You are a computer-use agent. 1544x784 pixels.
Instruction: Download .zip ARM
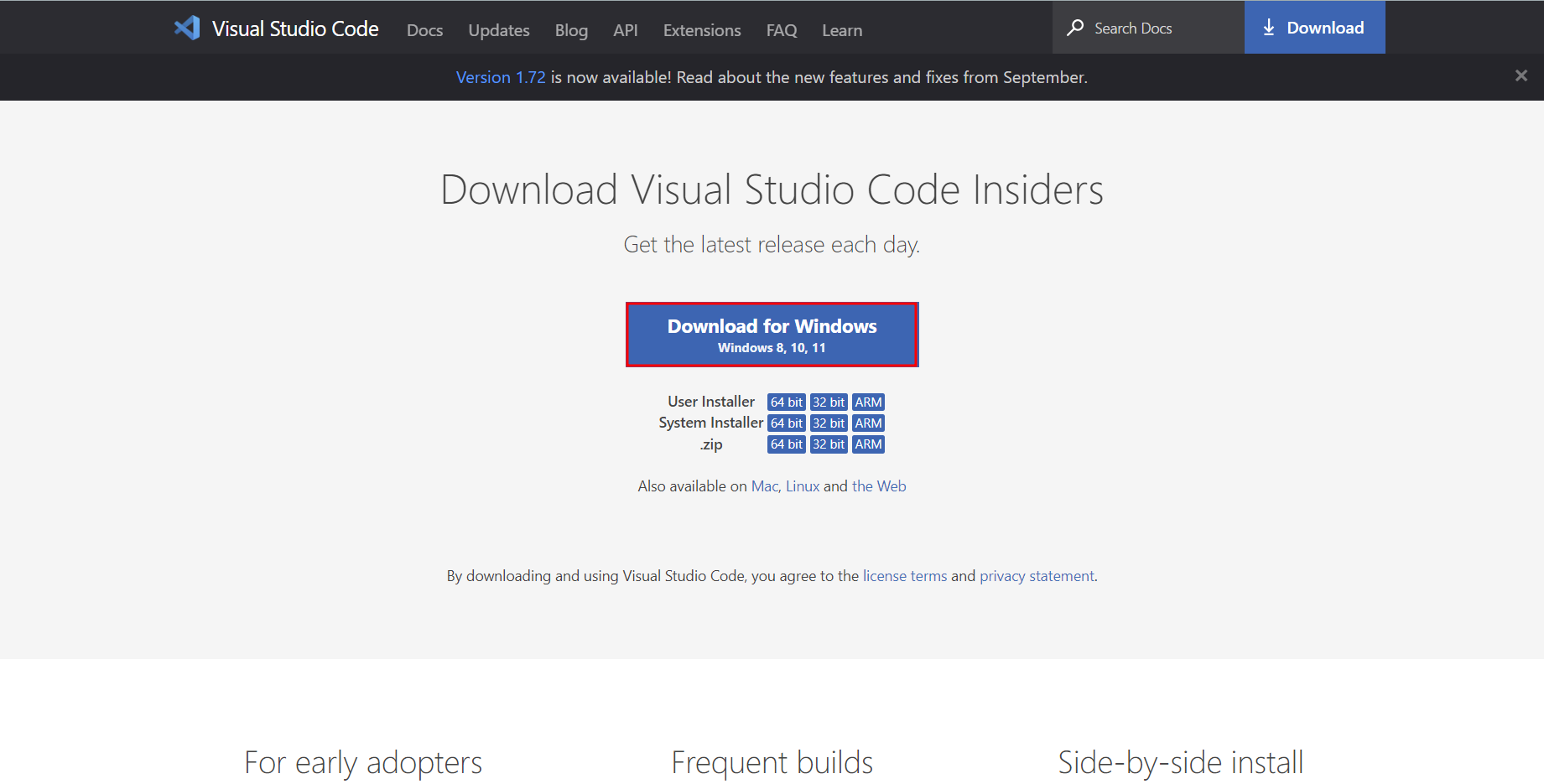[868, 444]
